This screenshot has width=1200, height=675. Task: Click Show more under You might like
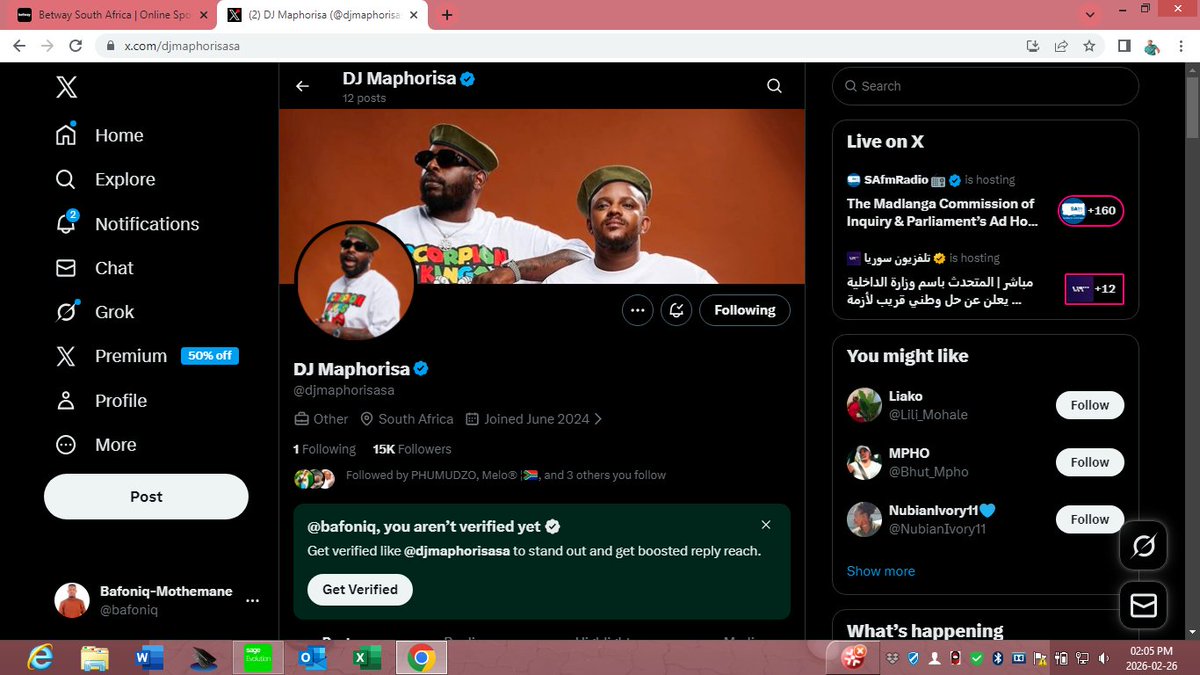880,571
